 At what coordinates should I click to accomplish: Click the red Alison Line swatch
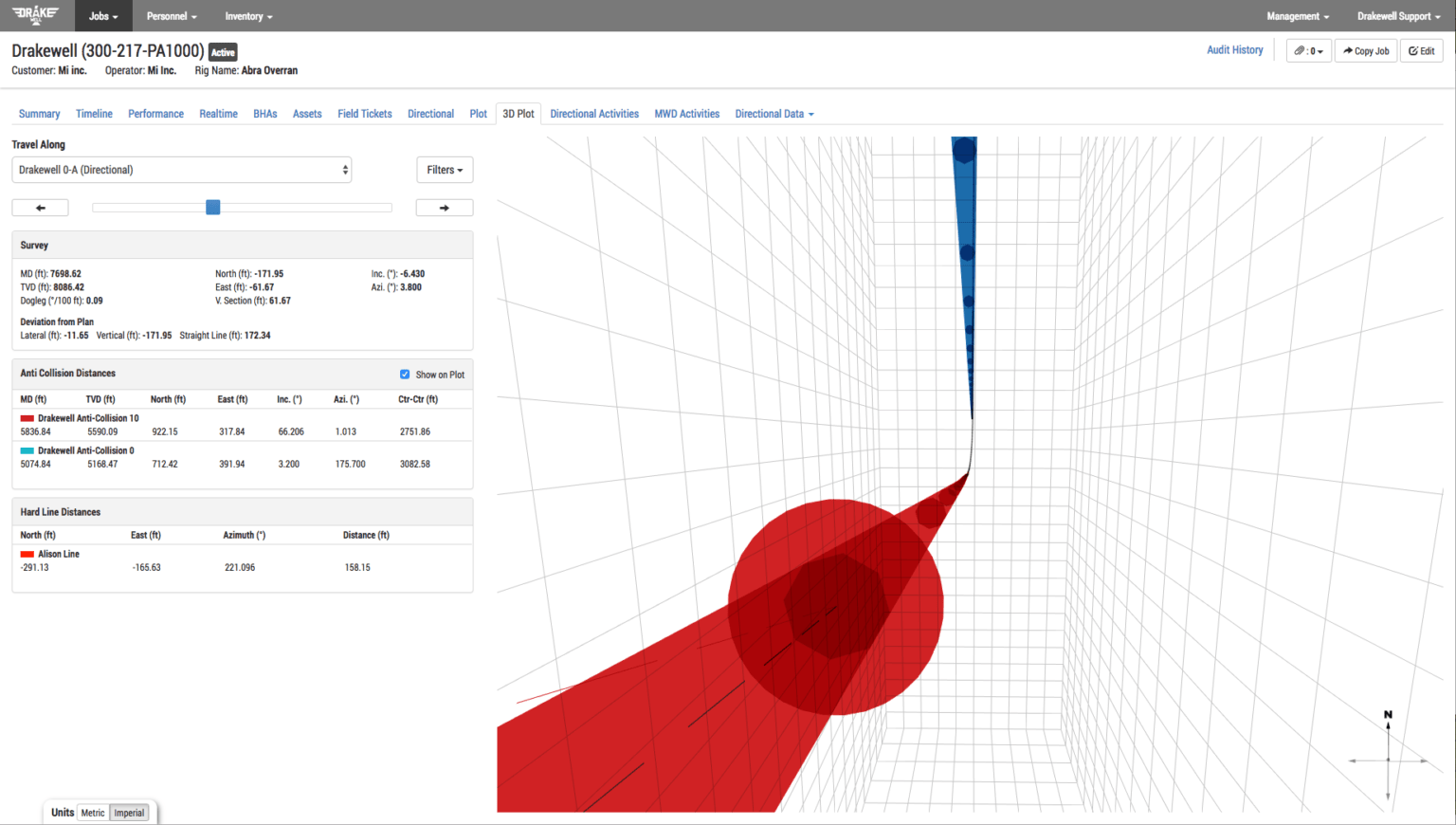click(27, 554)
